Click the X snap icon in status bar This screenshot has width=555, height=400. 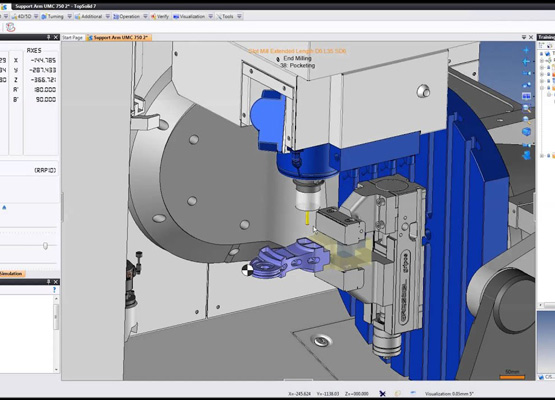coord(383,393)
